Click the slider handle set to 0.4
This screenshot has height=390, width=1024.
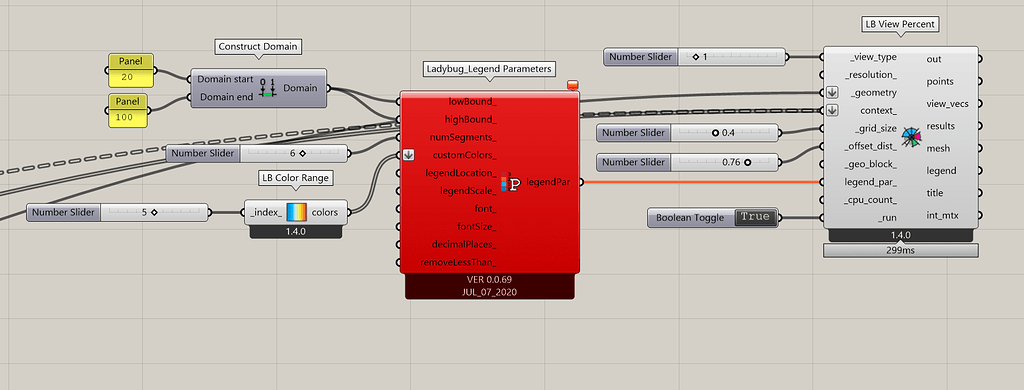[x=715, y=133]
